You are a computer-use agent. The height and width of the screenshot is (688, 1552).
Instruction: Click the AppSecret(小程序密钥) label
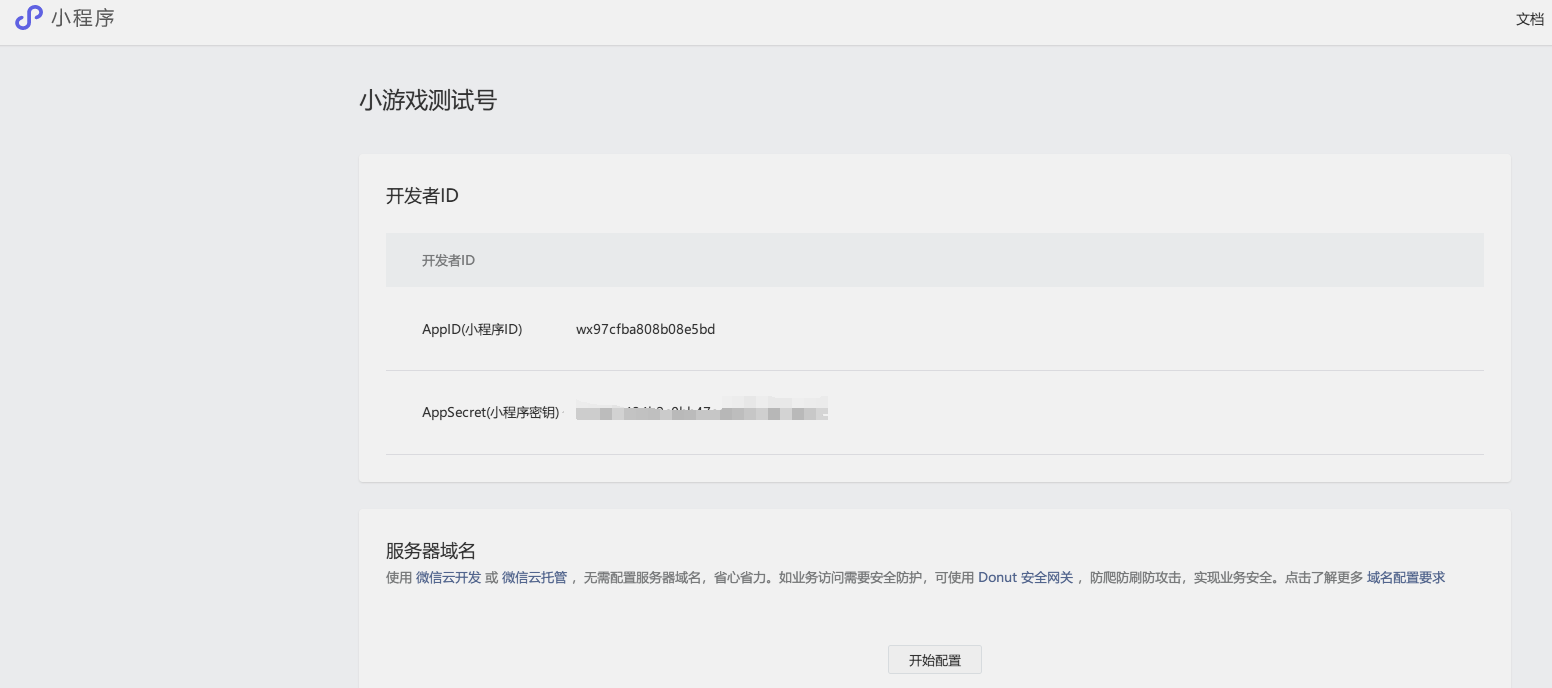[x=490, y=412]
